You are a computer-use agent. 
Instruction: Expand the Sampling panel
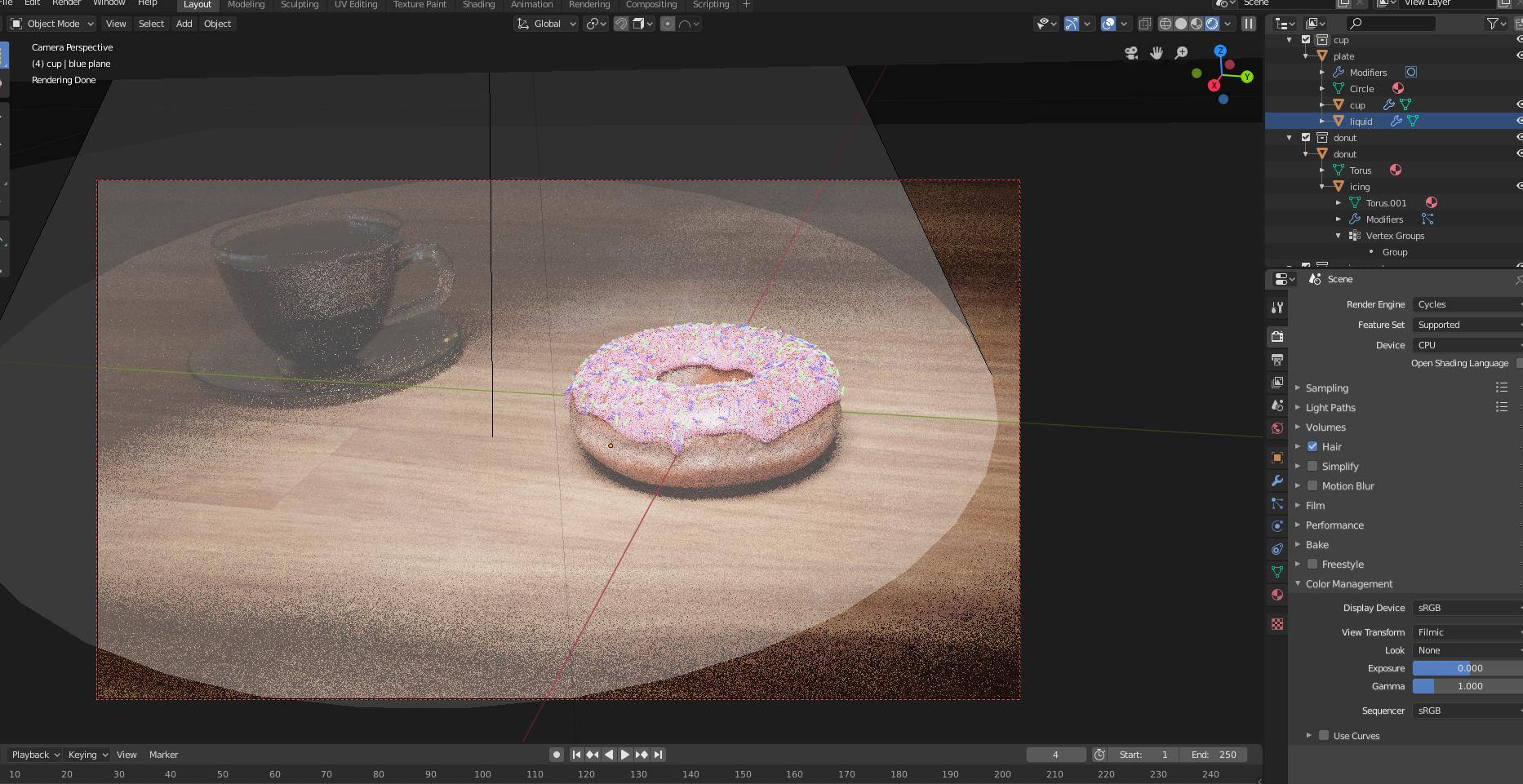point(1326,388)
